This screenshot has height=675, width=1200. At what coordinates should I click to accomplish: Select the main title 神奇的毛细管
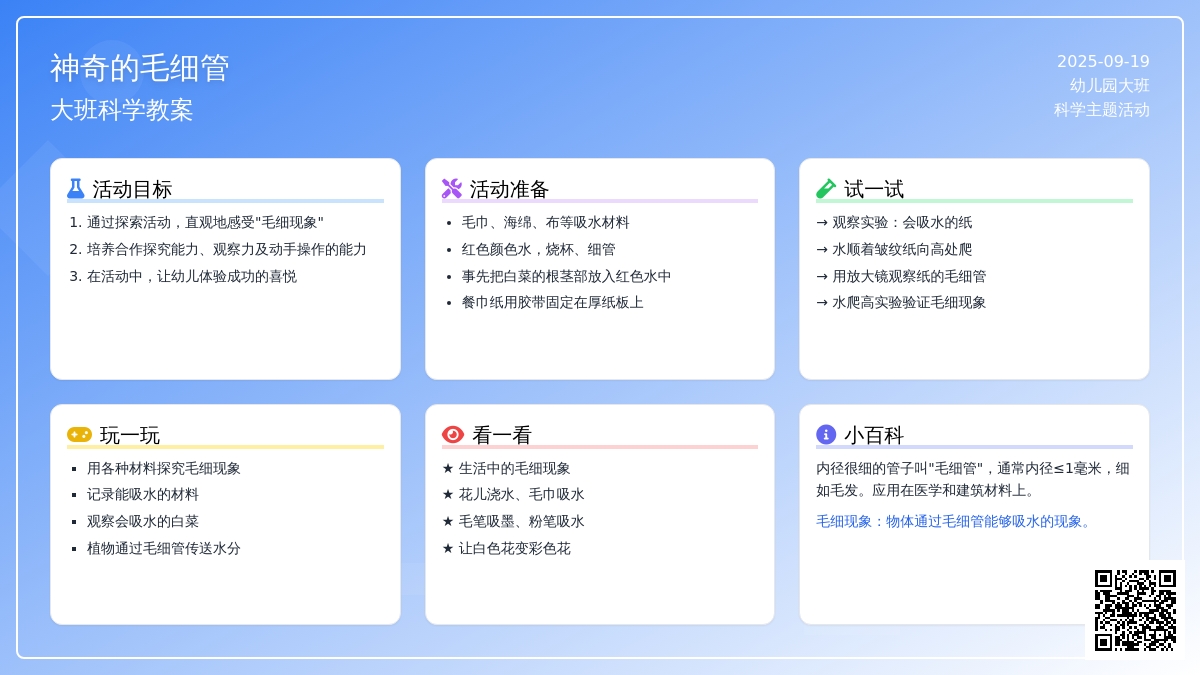140,68
